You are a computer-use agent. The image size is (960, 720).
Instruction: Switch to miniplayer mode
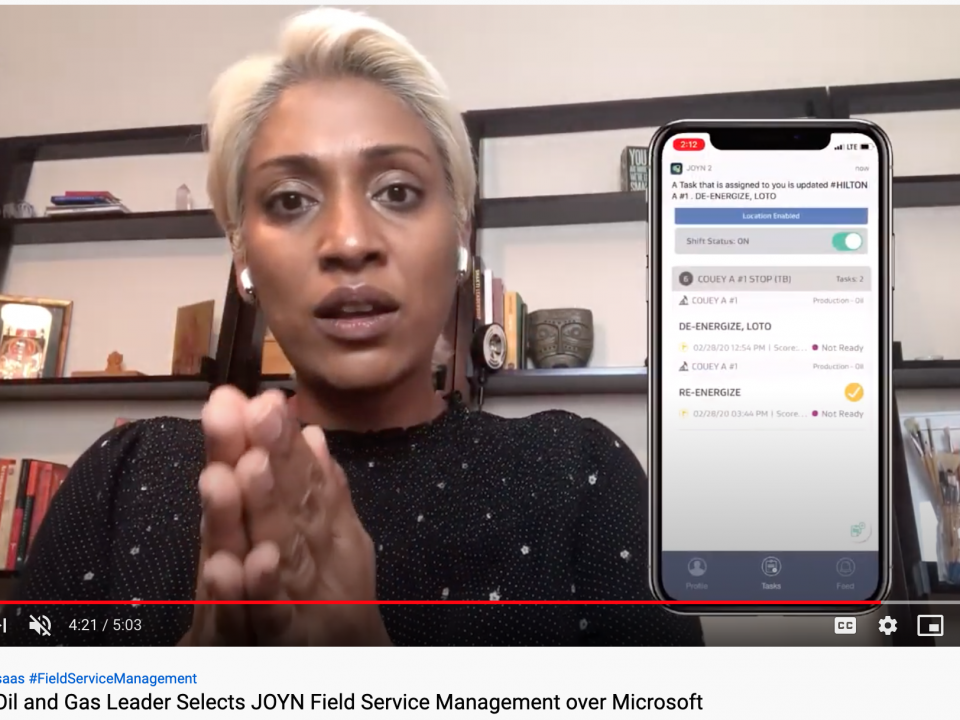click(929, 625)
